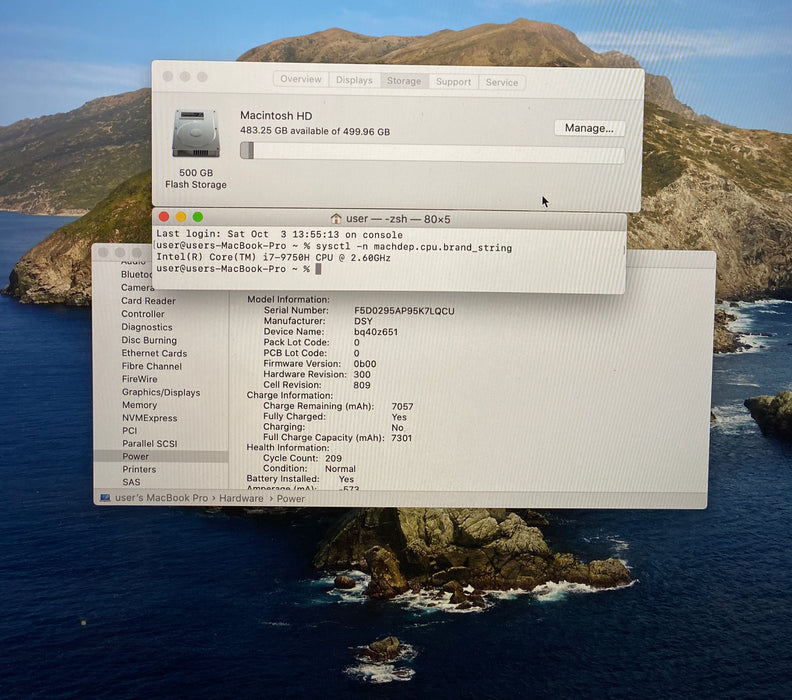The image size is (792, 700).
Task: Select Graphics/Displays in the sidebar
Action: [161, 392]
